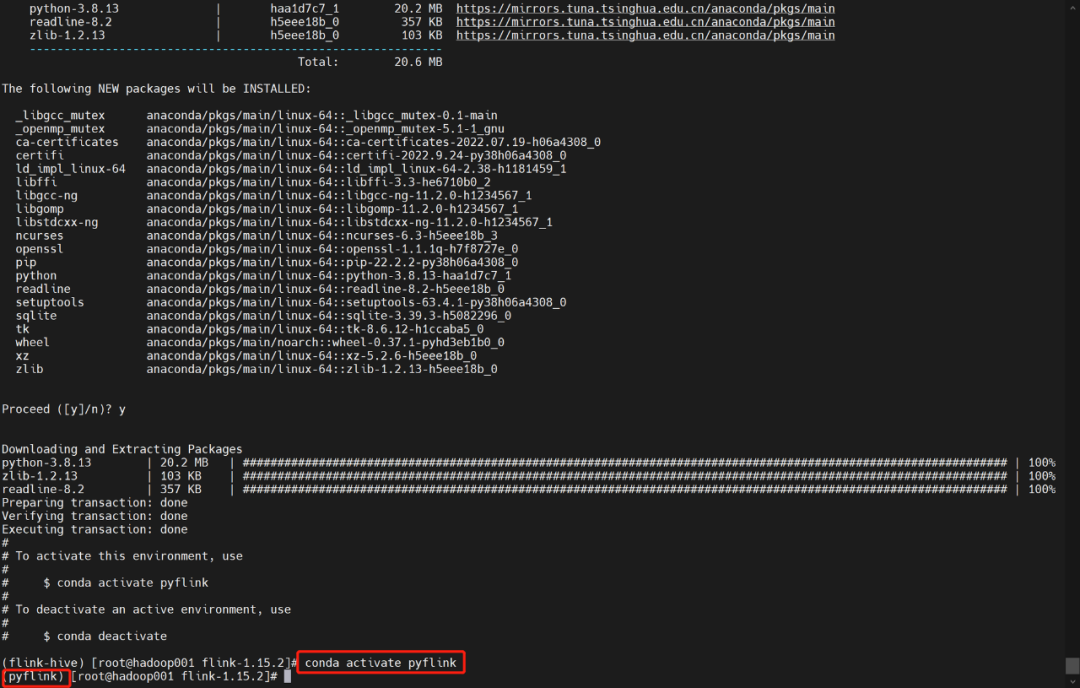This screenshot has height=688, width=1080.
Task: Click the 'libgomp' package name
Action: pyautogui.click(x=39, y=209)
